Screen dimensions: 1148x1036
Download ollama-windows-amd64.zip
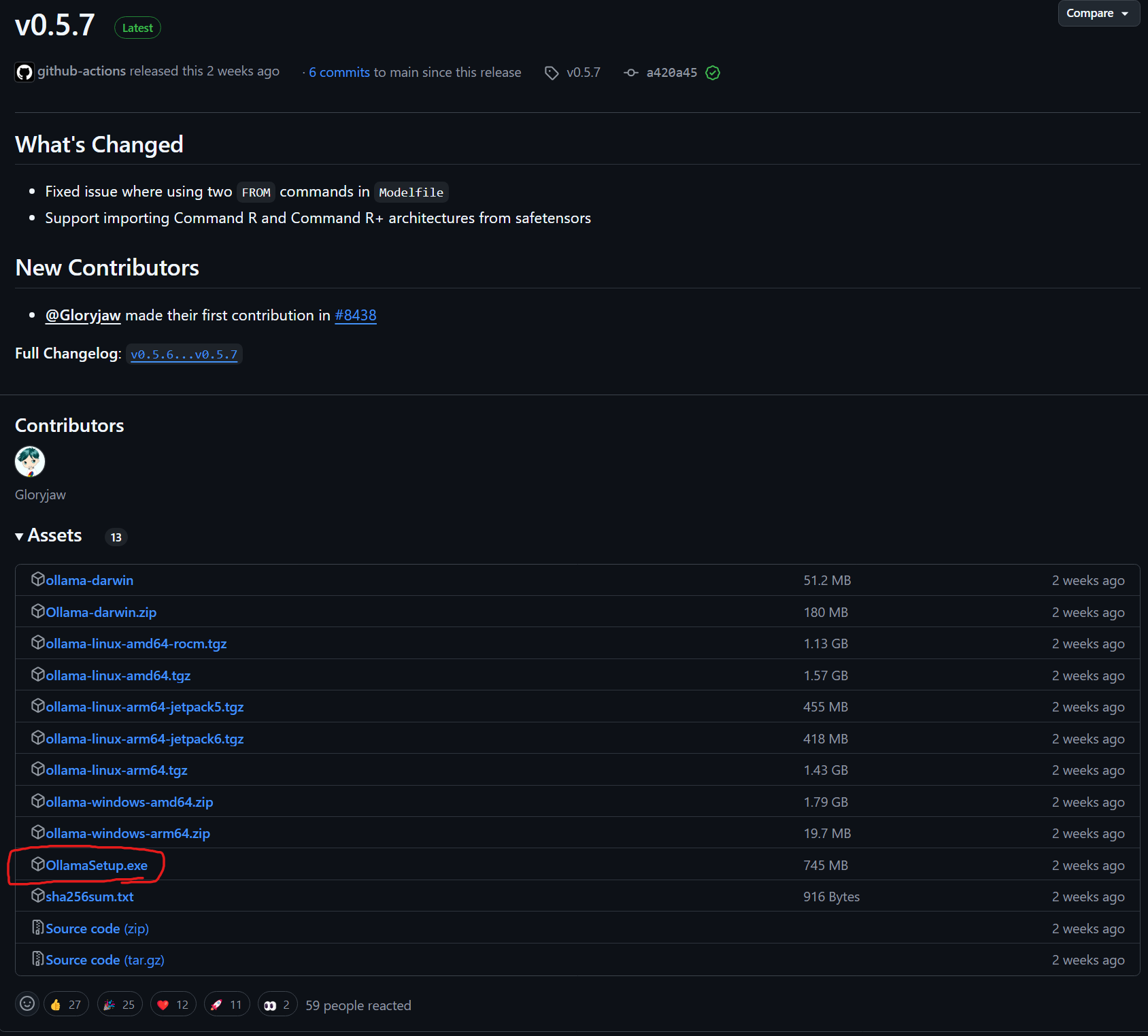(x=130, y=802)
